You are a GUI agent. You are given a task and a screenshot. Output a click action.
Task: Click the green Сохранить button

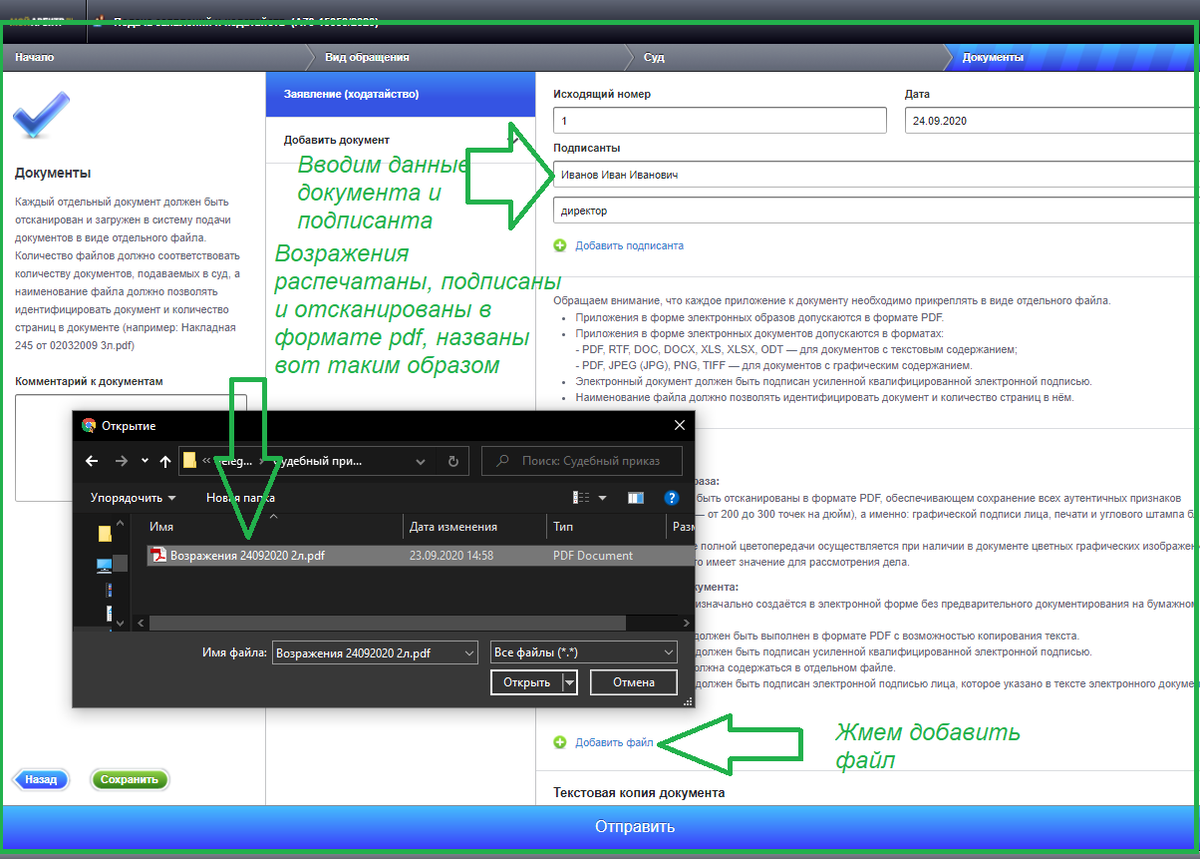130,780
